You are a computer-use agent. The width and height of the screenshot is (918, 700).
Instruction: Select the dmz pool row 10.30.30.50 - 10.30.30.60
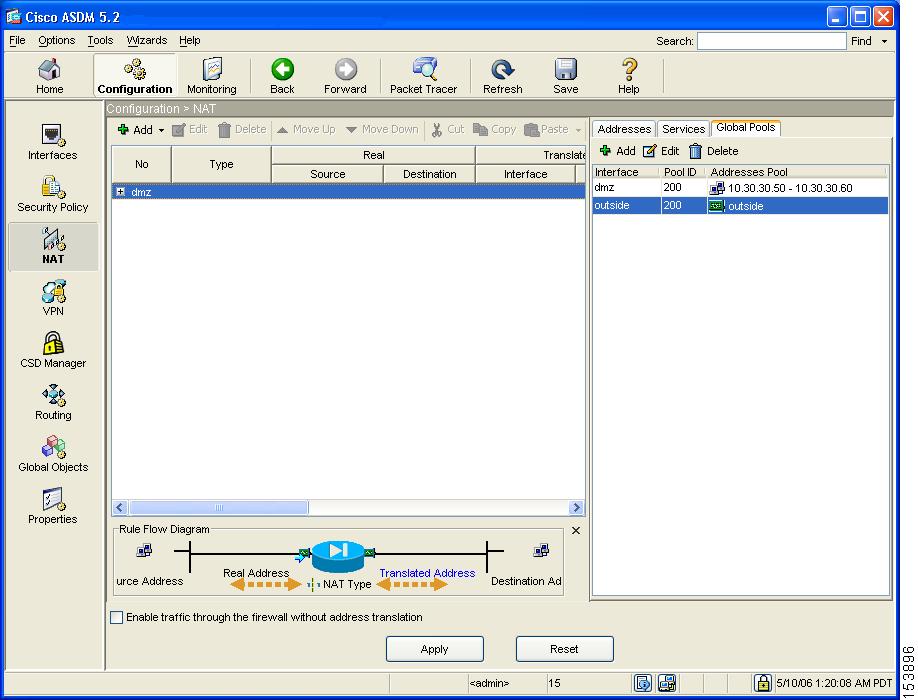(740, 188)
